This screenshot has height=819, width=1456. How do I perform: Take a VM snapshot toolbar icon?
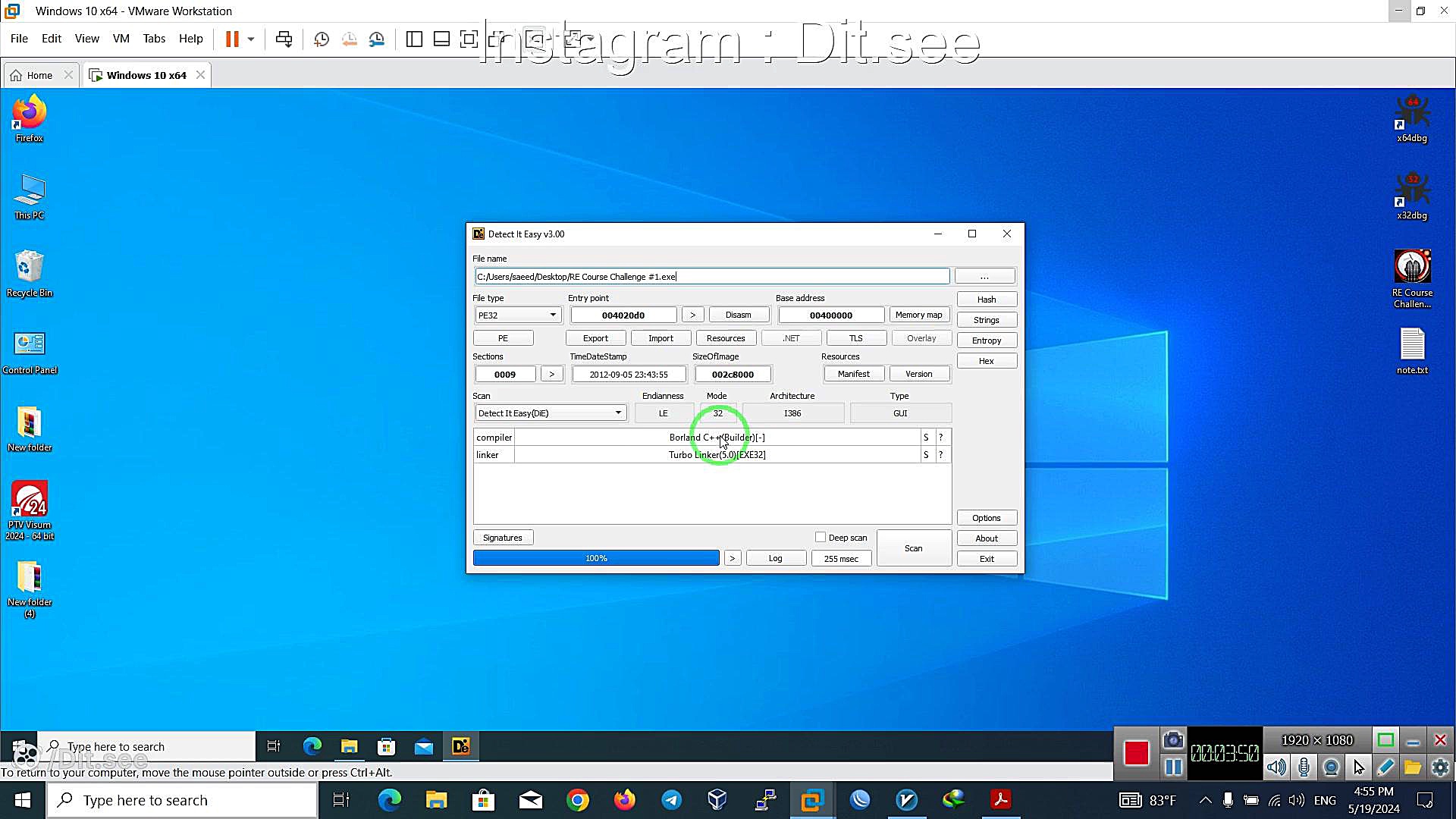(322, 39)
